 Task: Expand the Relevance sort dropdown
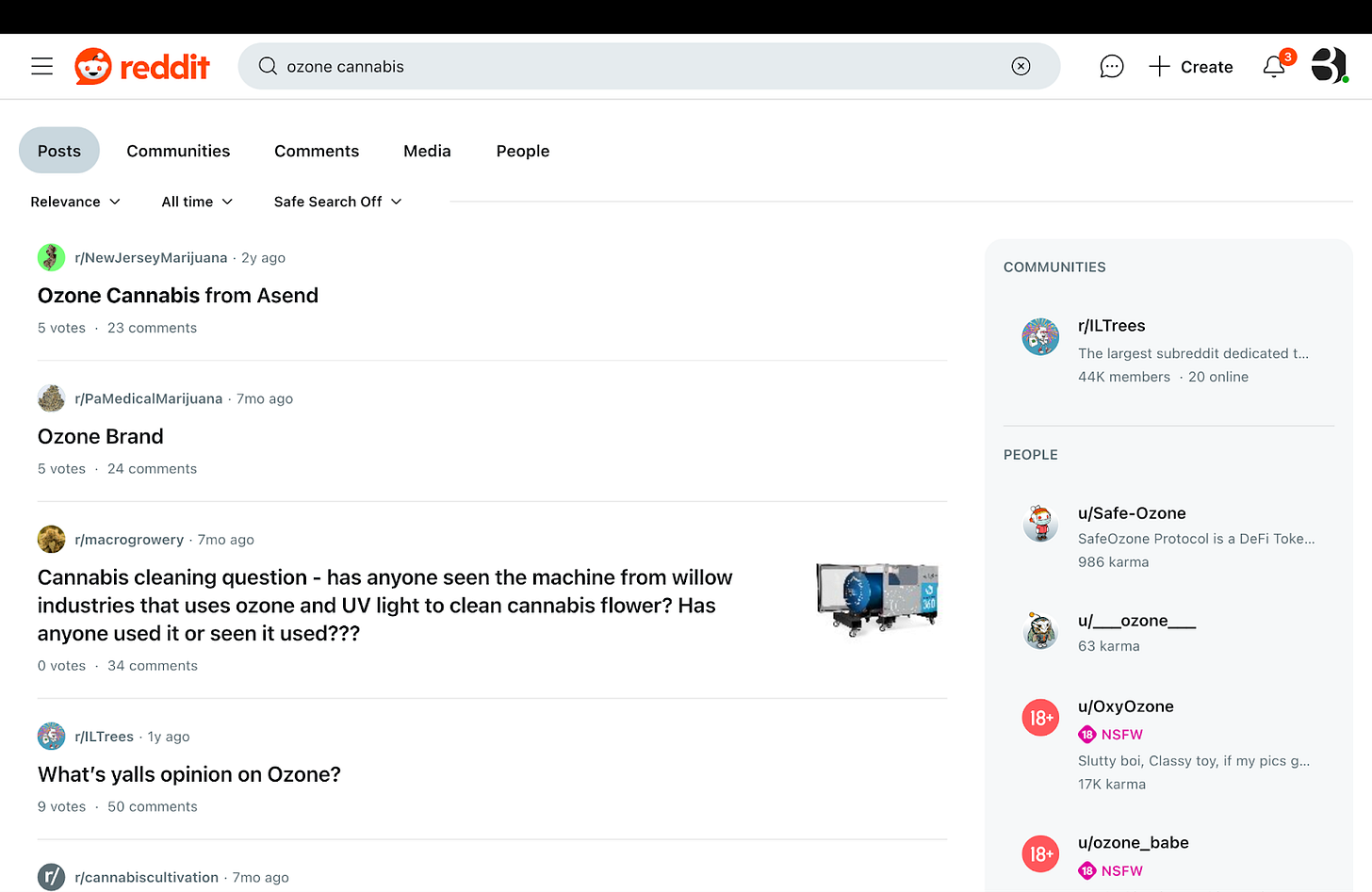pos(75,202)
